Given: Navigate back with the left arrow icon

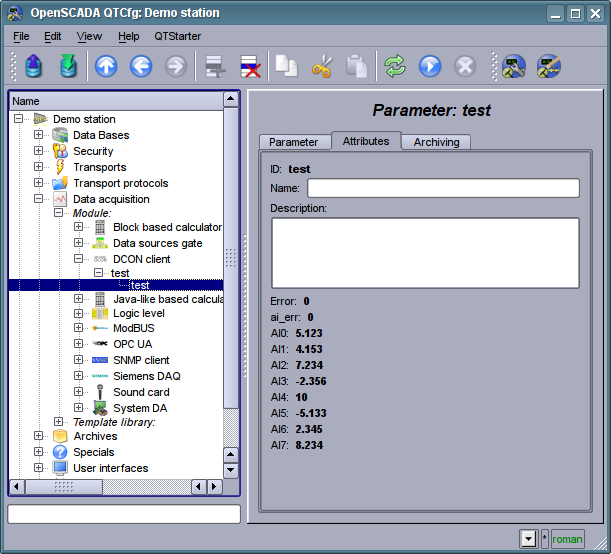Looking at the screenshot, I should [140, 67].
